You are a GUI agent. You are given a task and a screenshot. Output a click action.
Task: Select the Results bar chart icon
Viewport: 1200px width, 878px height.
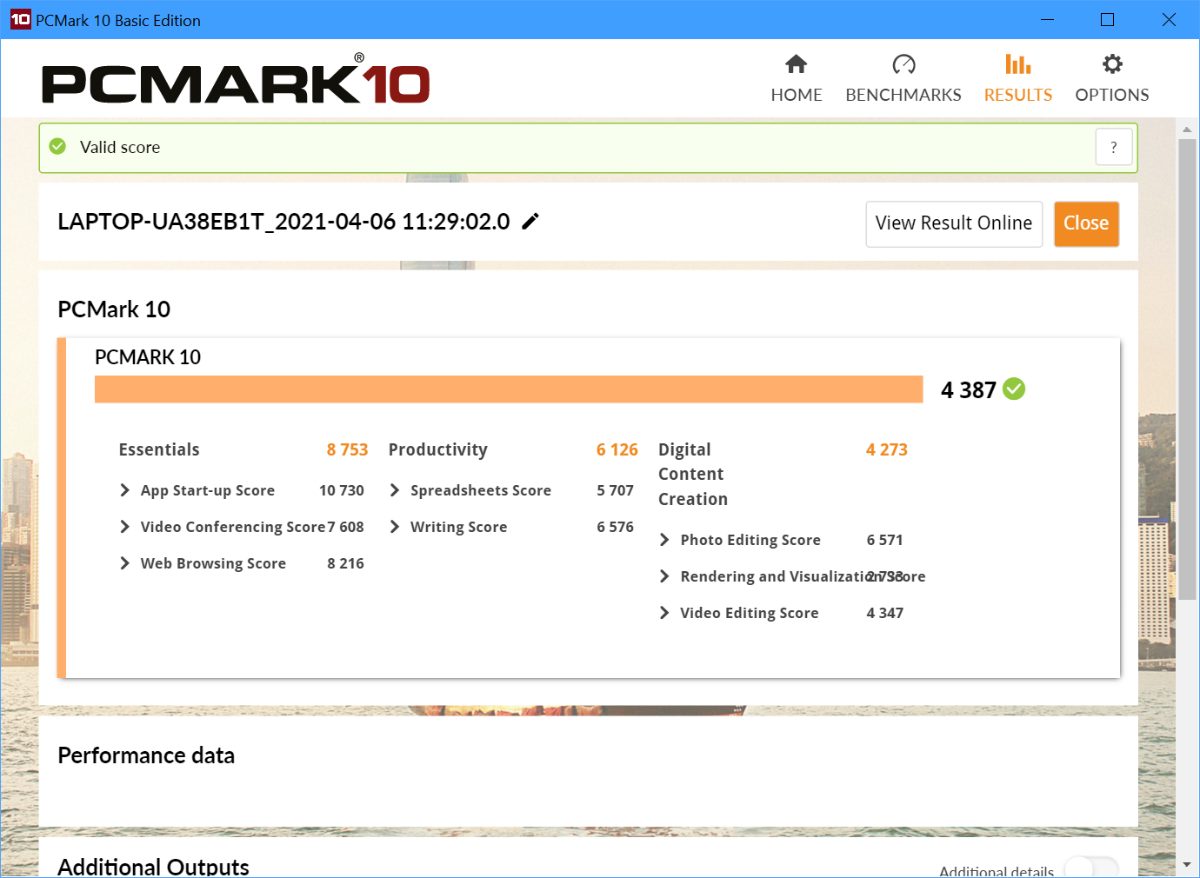1017,65
